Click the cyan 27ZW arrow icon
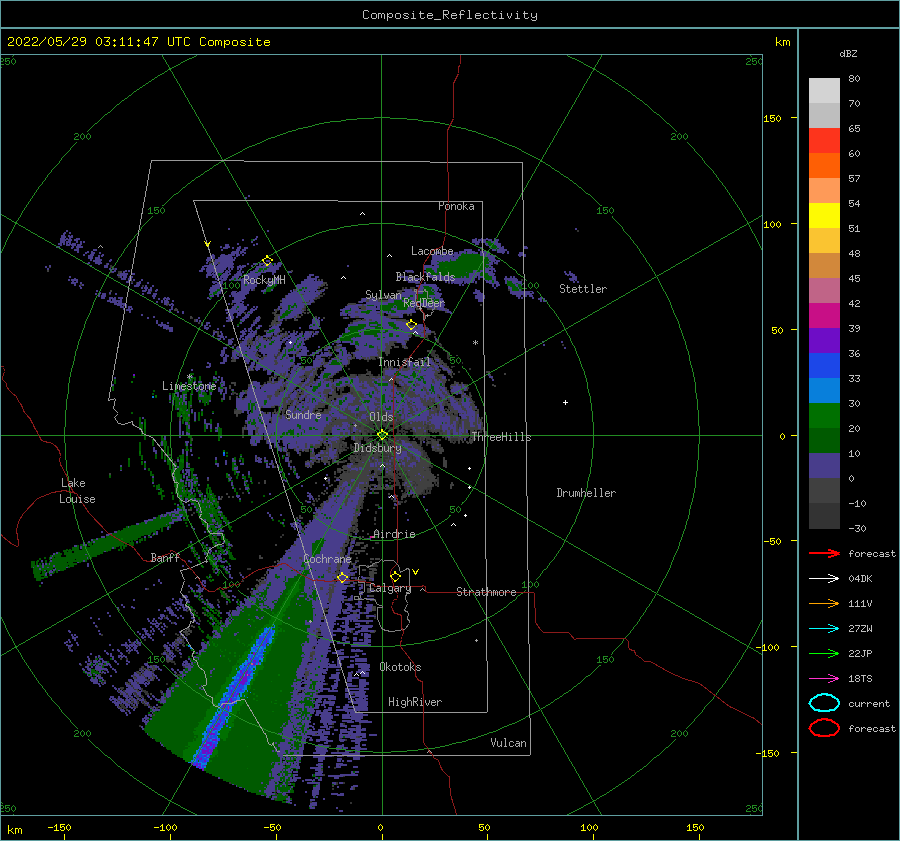The height and width of the screenshot is (841, 900). pyautogui.click(x=824, y=629)
